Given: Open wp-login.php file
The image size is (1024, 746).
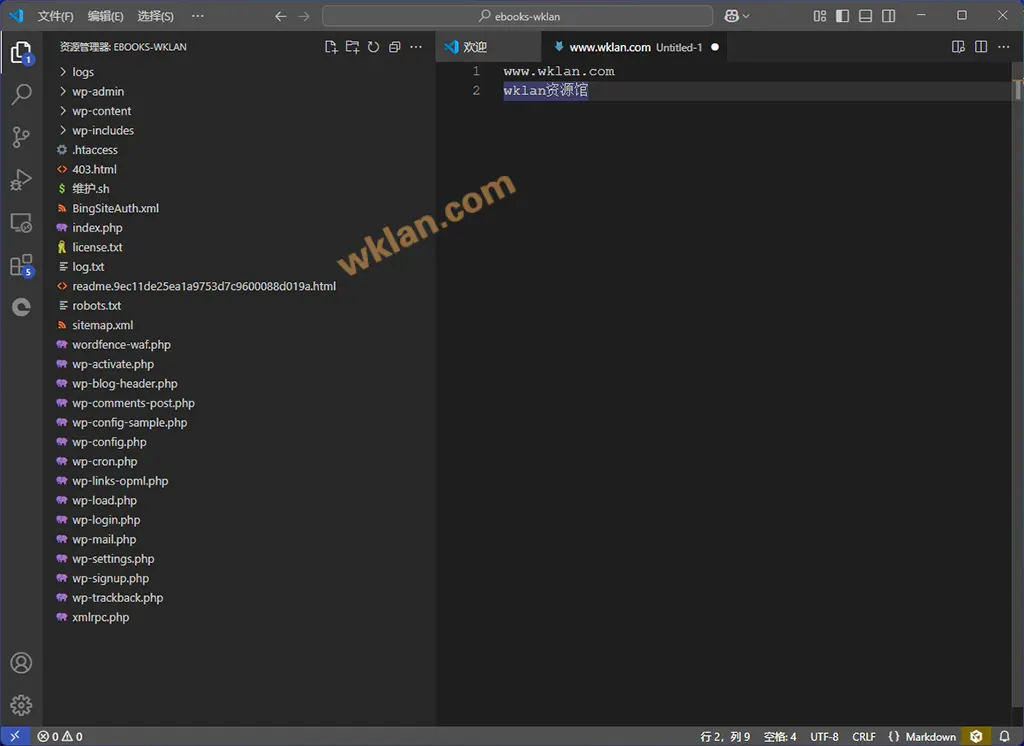Looking at the screenshot, I should click(x=239, y=520).
